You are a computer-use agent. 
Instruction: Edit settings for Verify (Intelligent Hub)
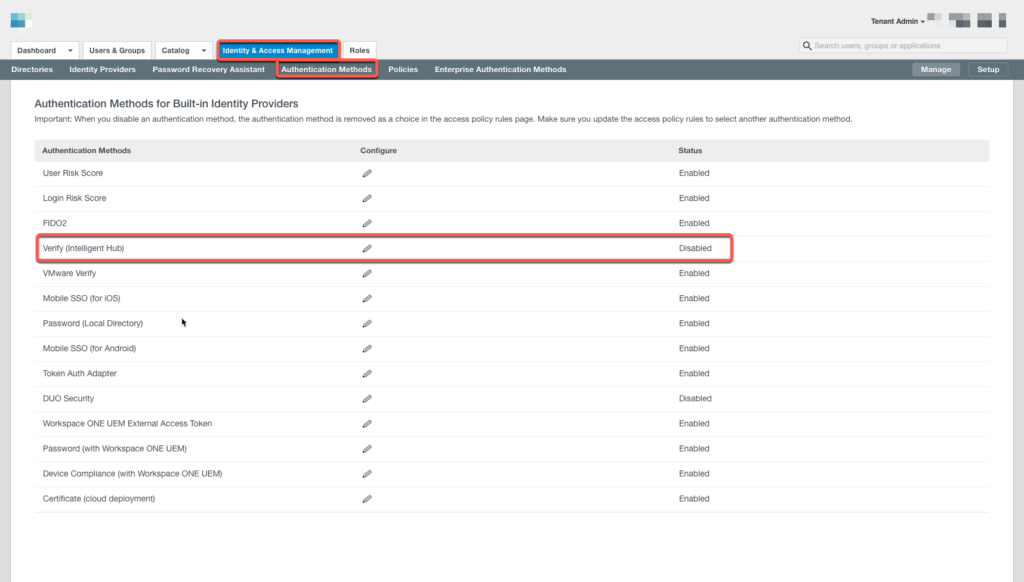click(367, 248)
